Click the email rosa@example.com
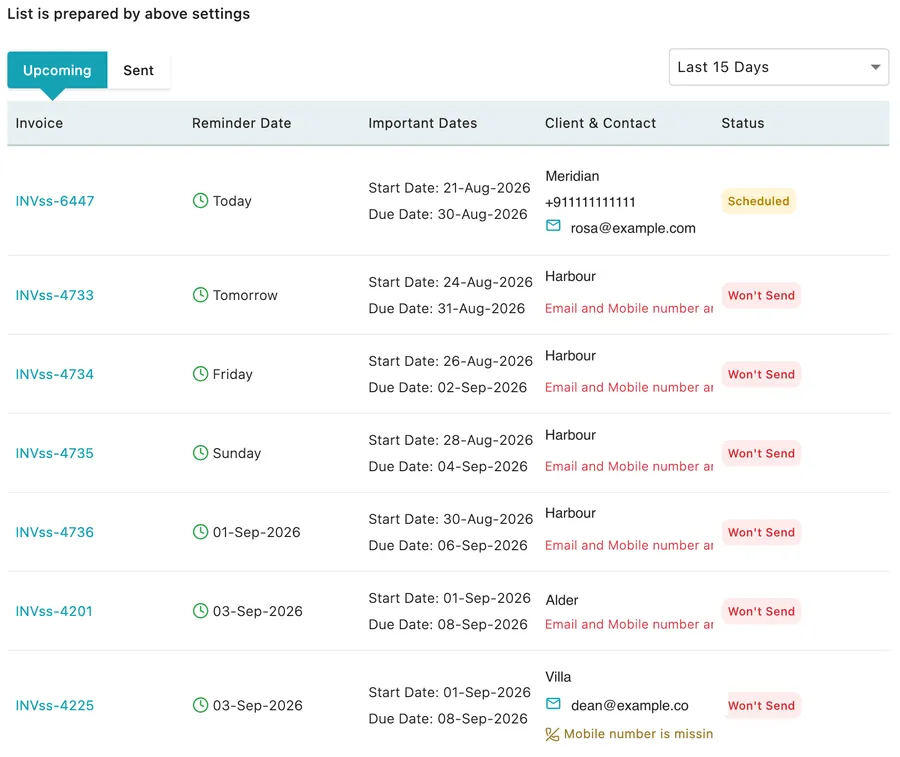900x757 pixels. 633,228
